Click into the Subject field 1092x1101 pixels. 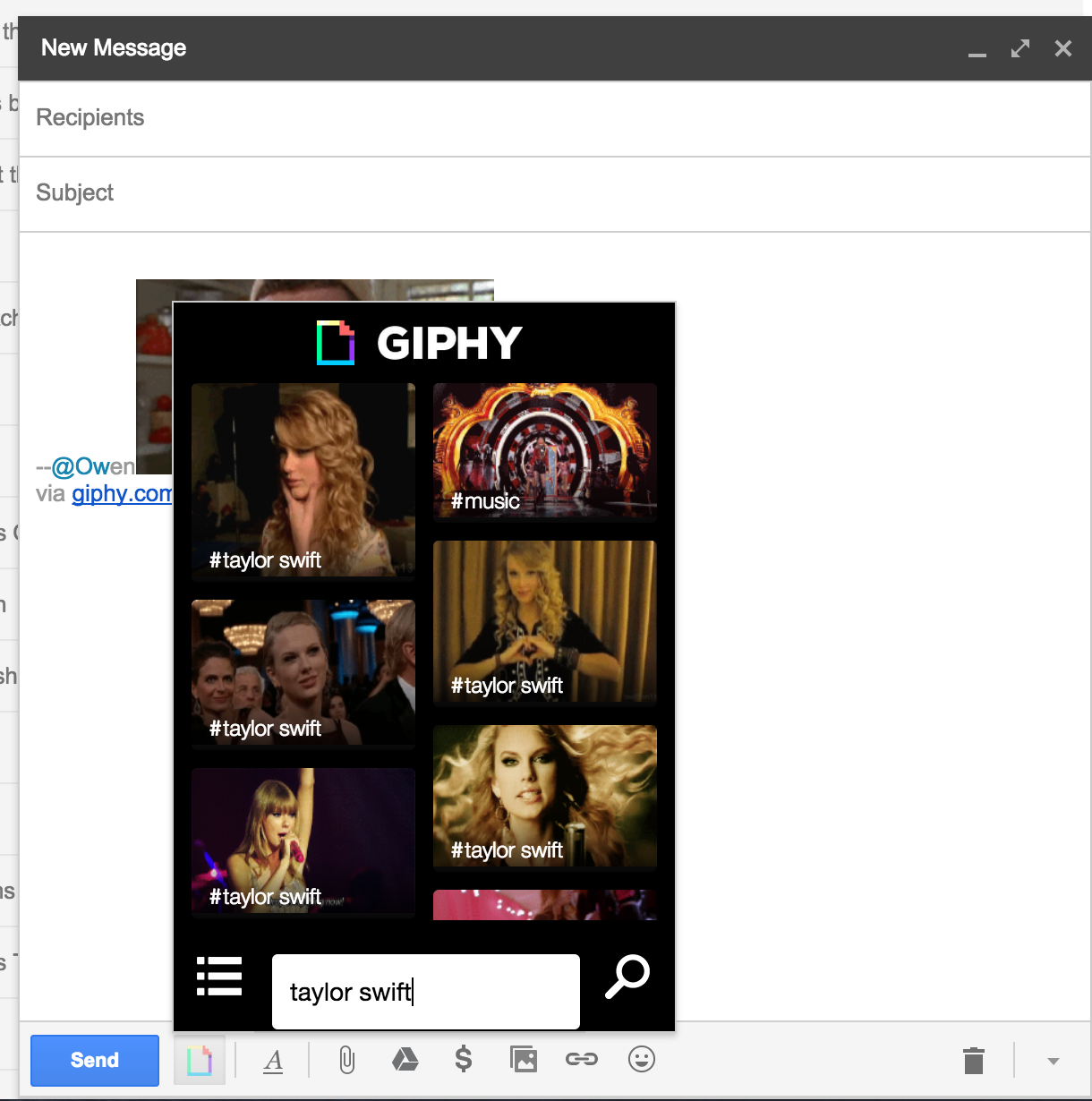[x=537, y=193]
